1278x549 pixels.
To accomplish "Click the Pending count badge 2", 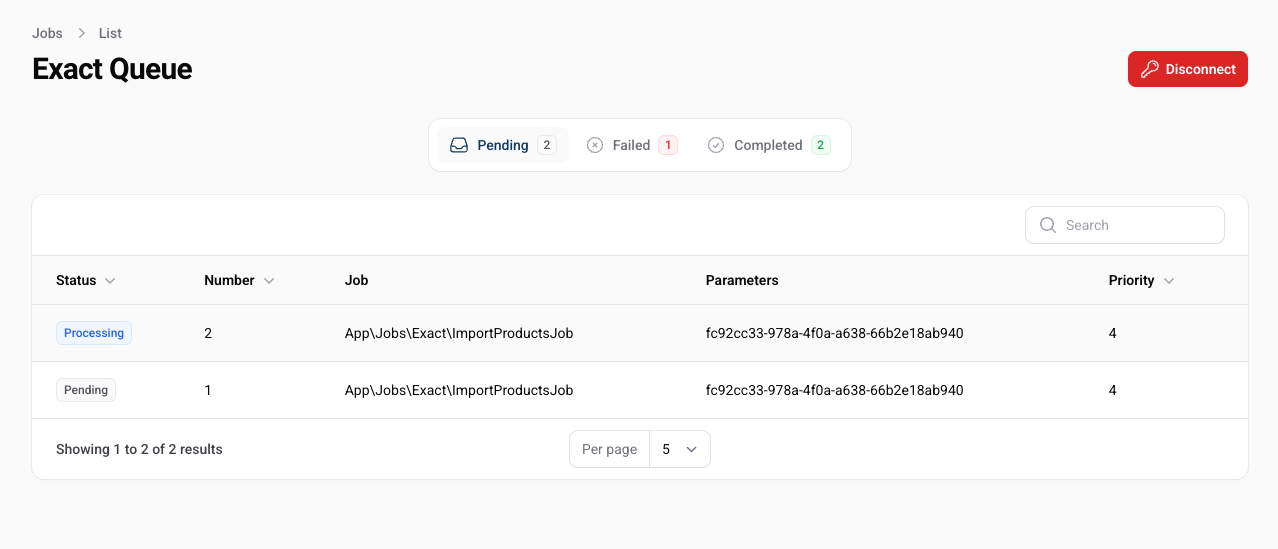I will coord(546,145).
